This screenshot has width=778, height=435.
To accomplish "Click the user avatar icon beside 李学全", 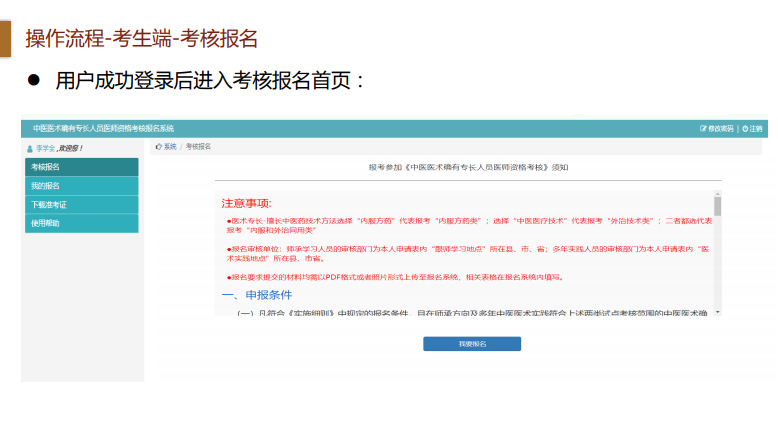I will (x=30, y=148).
